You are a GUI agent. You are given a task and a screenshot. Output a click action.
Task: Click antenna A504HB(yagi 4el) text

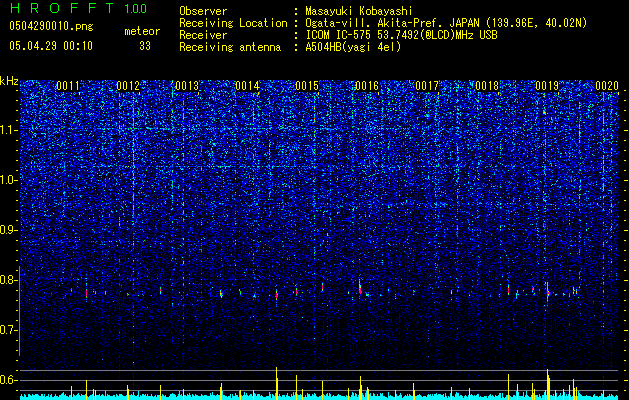(353, 47)
